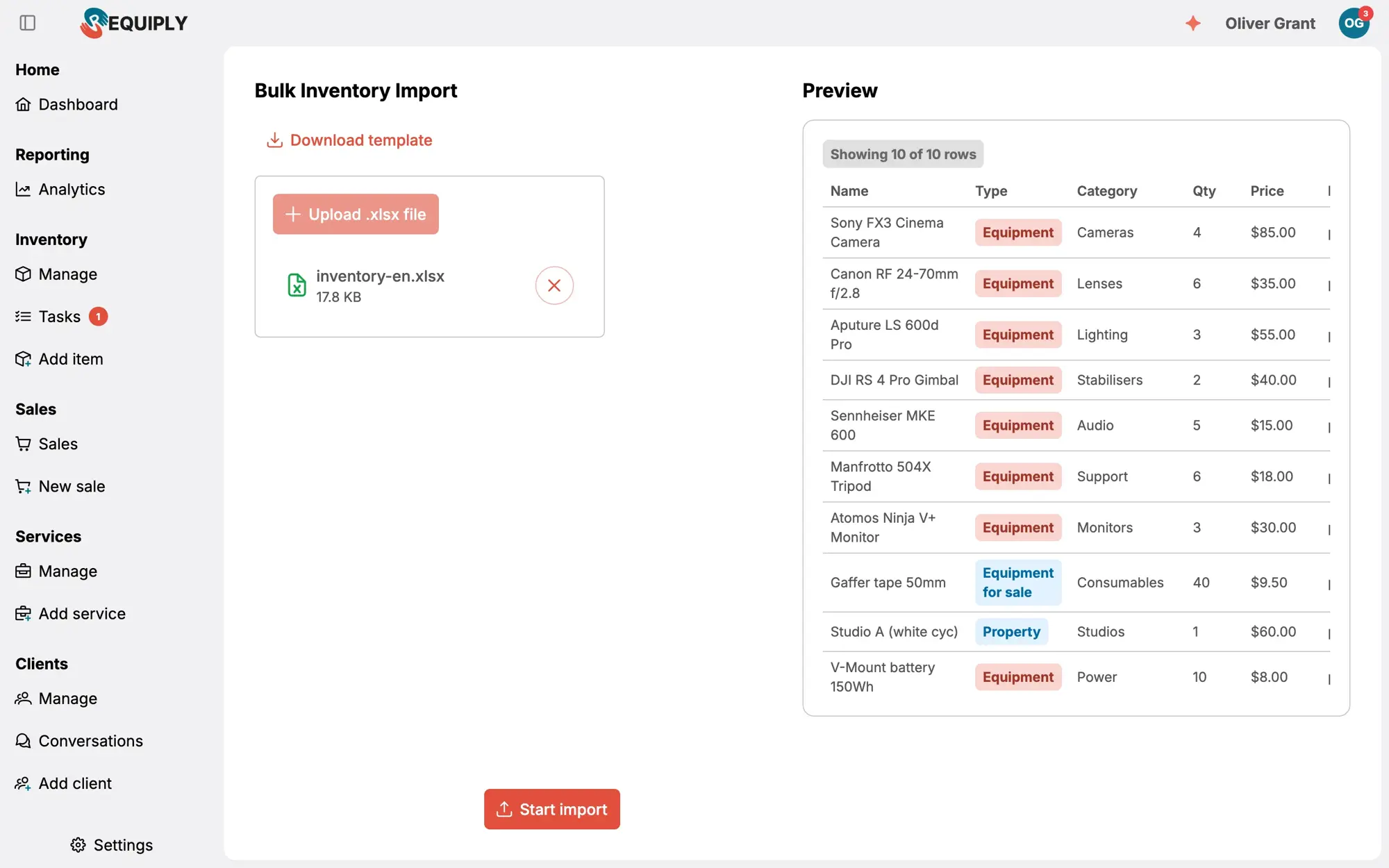Open Manage under Inventory
Screen dimensions: 1389x868
click(x=56, y=274)
